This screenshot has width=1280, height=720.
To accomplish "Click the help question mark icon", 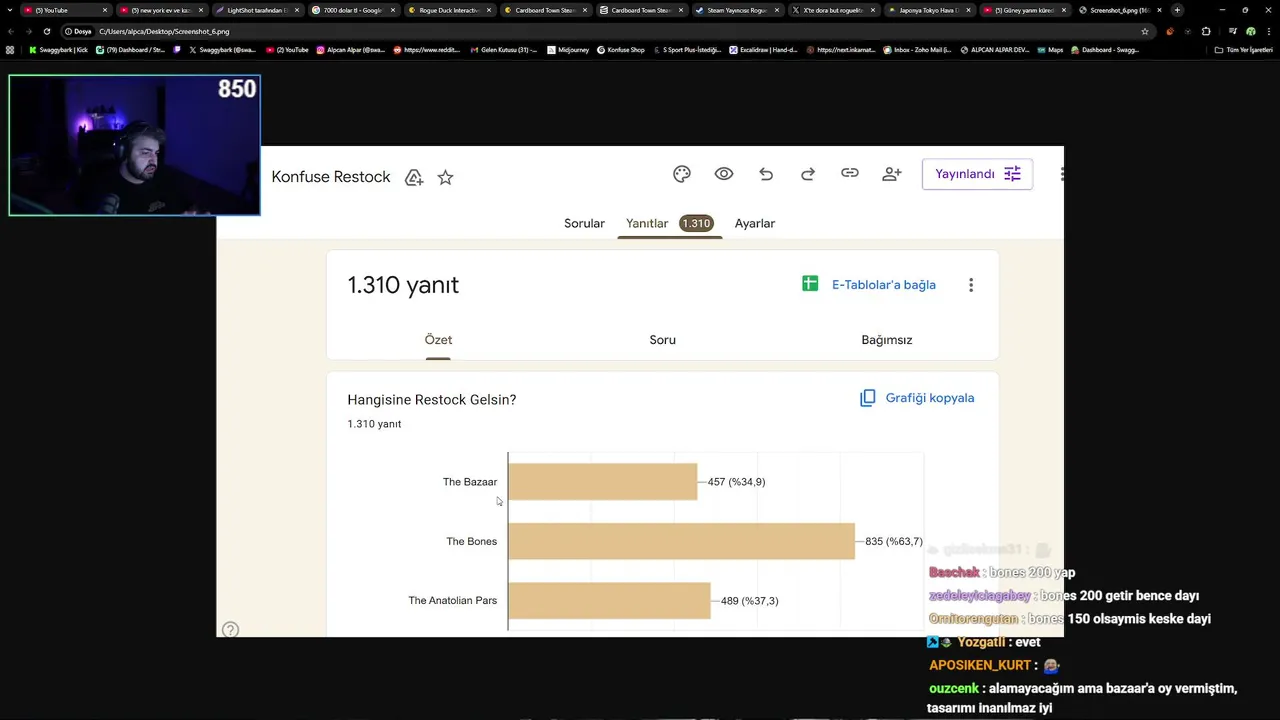I will pos(231,629).
